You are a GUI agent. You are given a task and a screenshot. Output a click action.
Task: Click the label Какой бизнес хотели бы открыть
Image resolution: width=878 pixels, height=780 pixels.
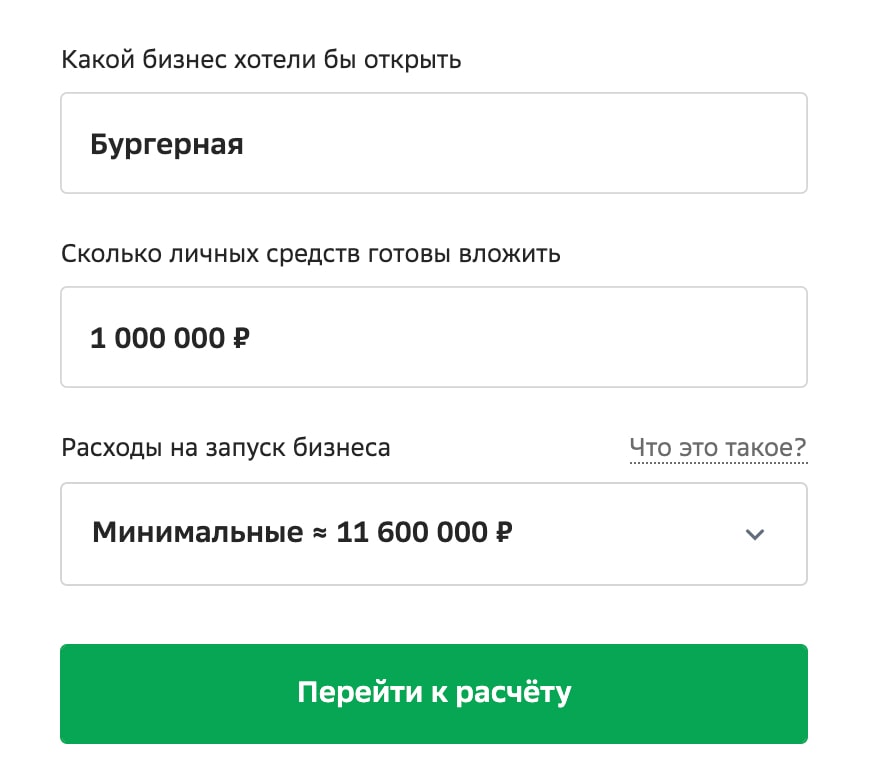tap(261, 60)
